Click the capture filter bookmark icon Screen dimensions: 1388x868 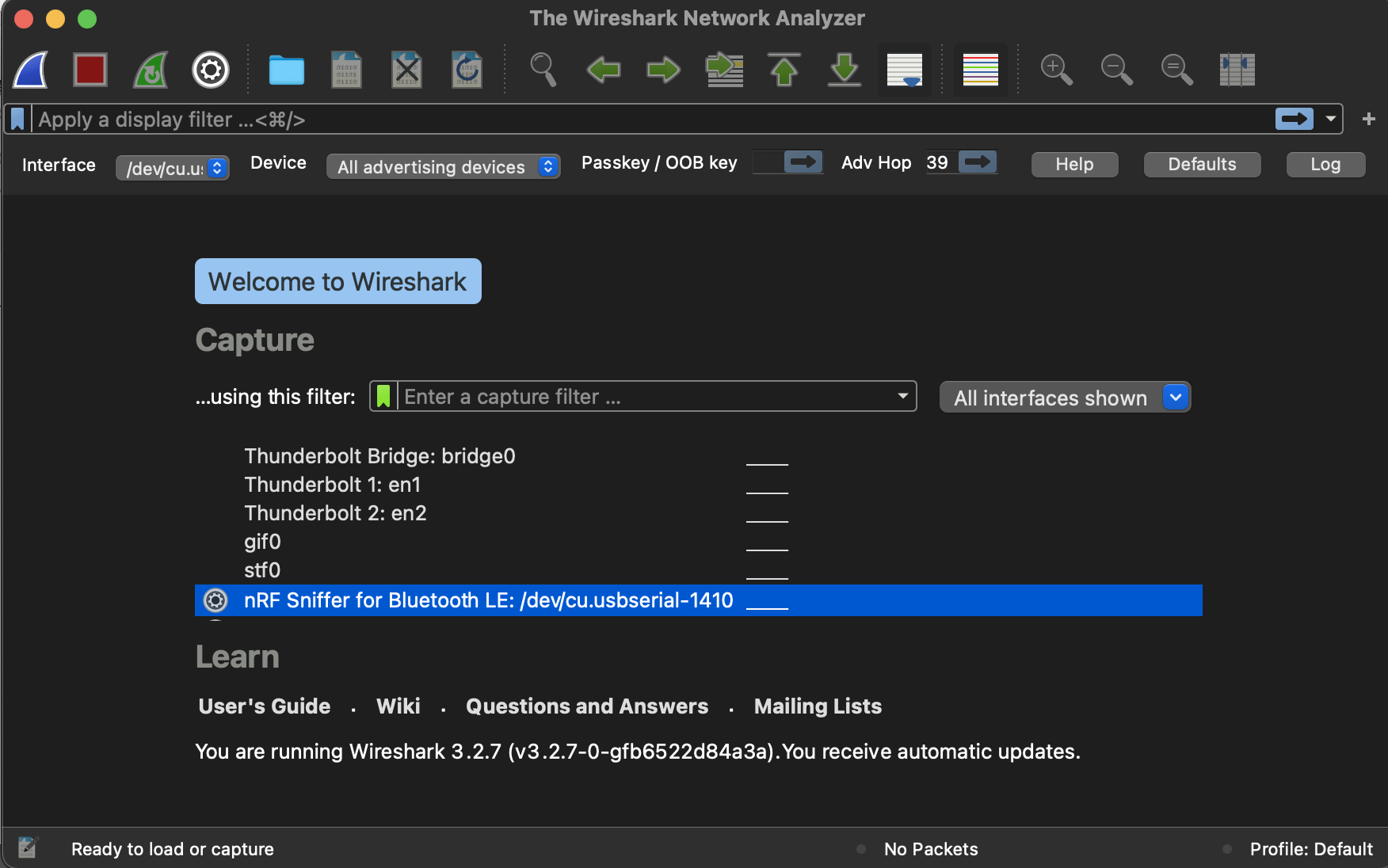tap(383, 396)
